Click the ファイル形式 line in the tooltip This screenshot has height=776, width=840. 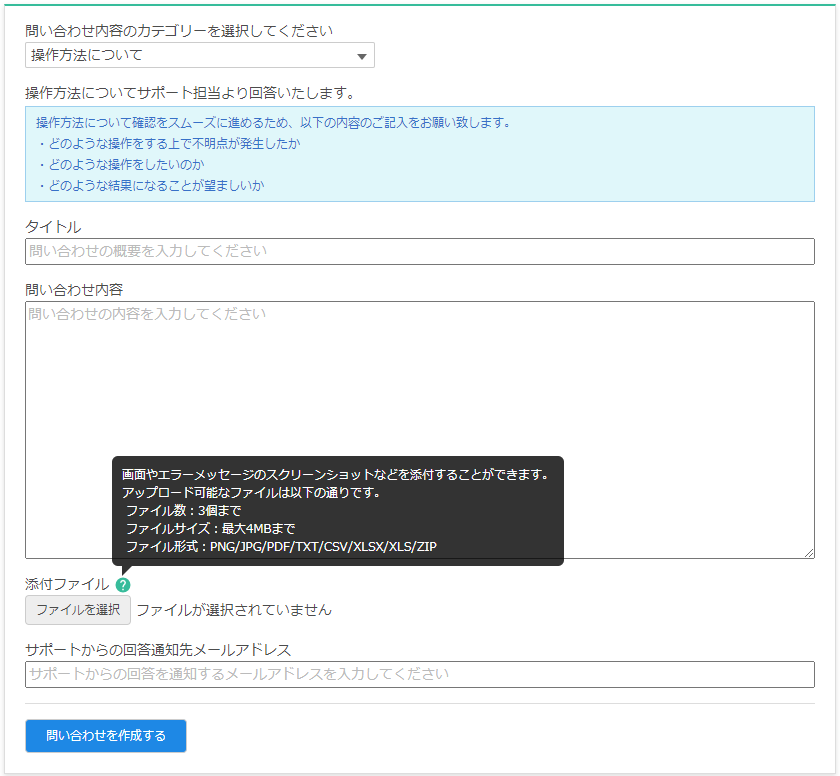(281, 547)
